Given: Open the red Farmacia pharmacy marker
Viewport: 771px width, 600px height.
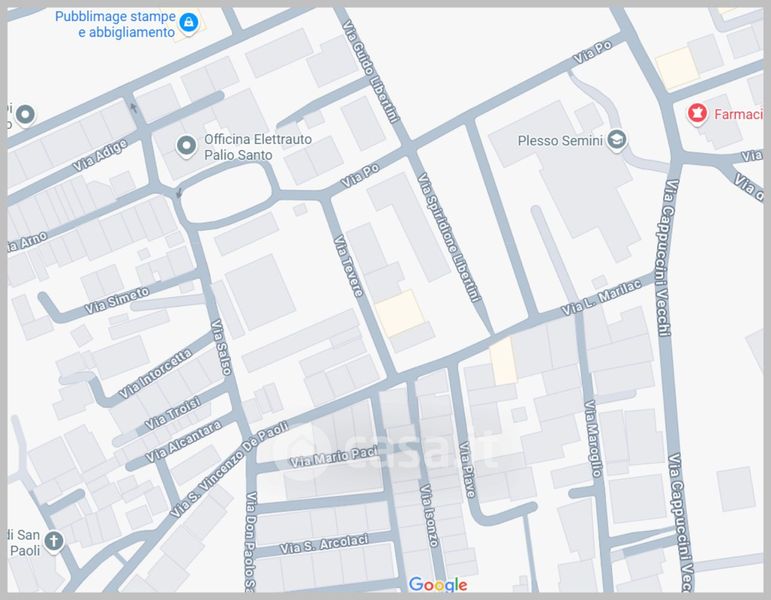Looking at the screenshot, I should pyautogui.click(x=696, y=114).
